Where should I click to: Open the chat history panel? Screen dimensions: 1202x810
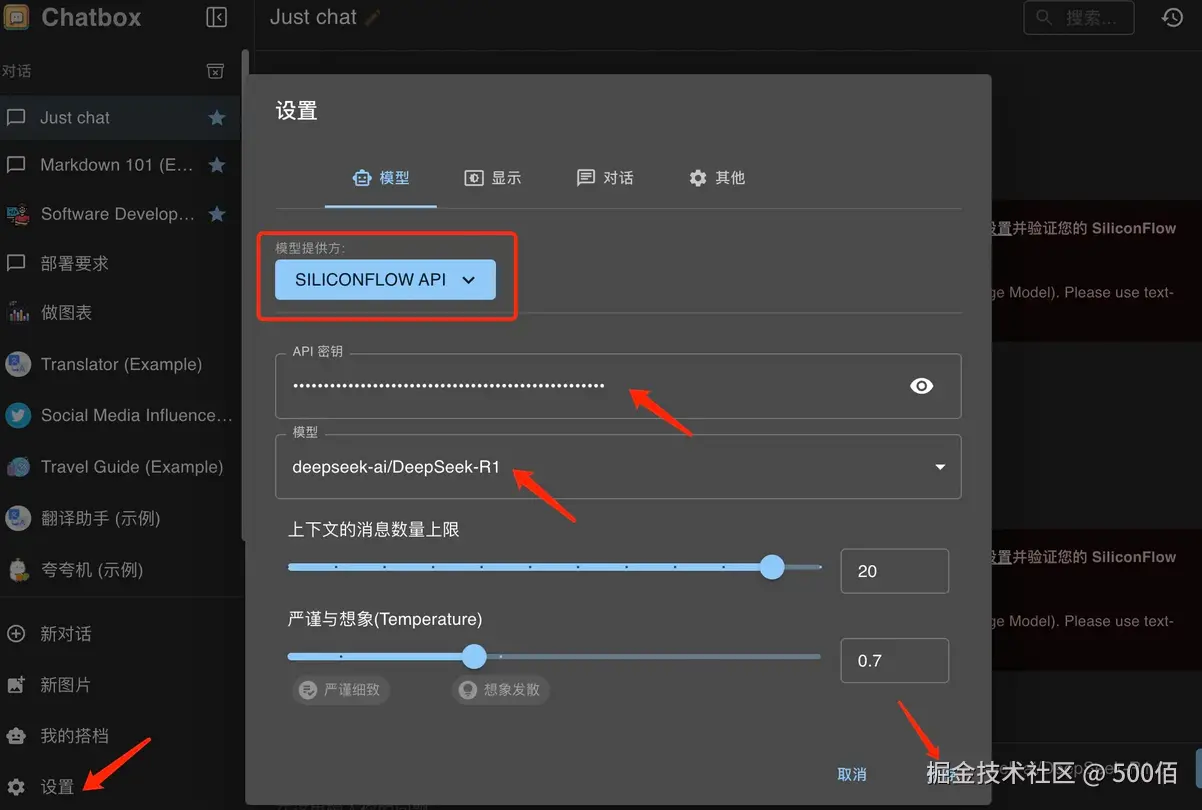[1171, 17]
